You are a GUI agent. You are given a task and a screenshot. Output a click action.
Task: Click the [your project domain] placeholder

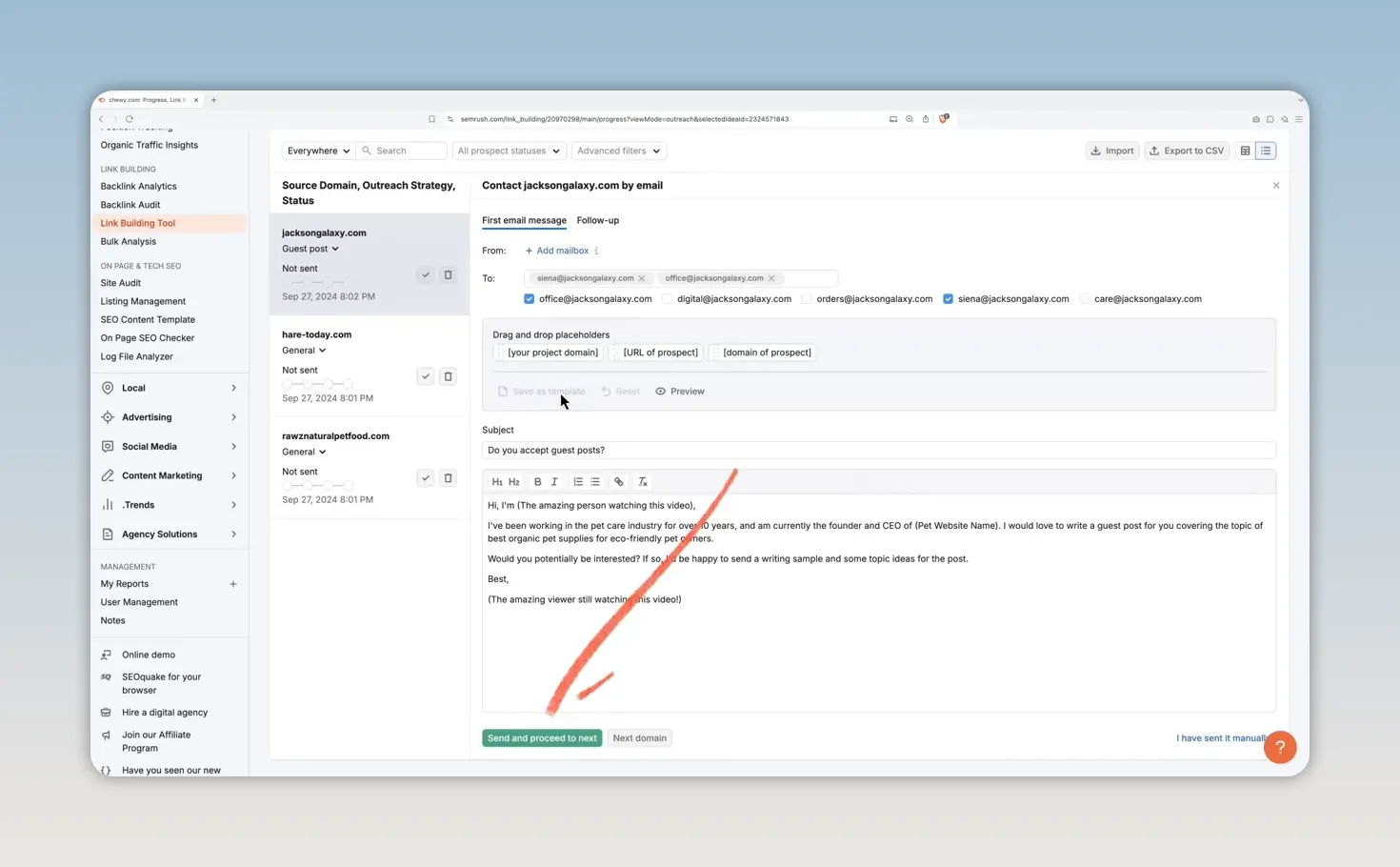pos(550,353)
